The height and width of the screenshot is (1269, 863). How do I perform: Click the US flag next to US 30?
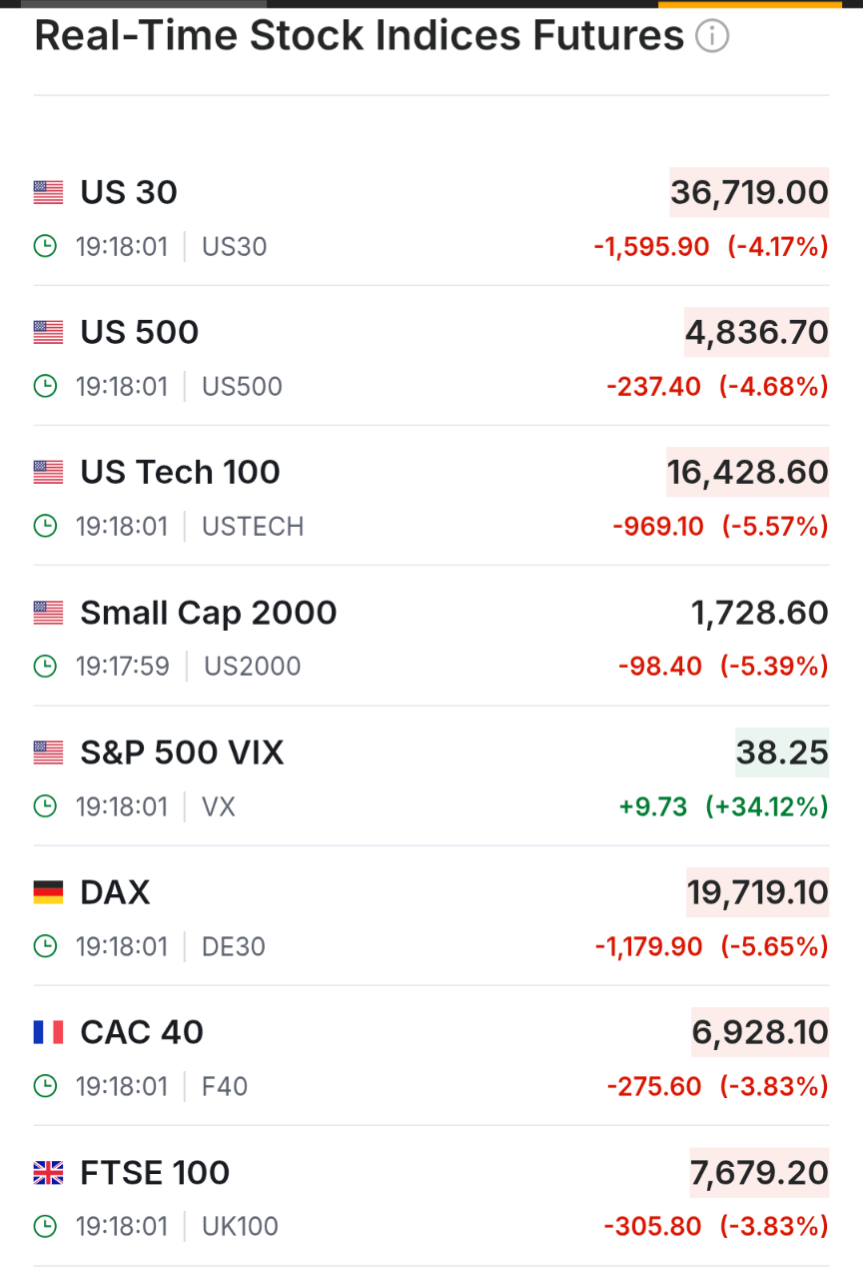pos(48,192)
